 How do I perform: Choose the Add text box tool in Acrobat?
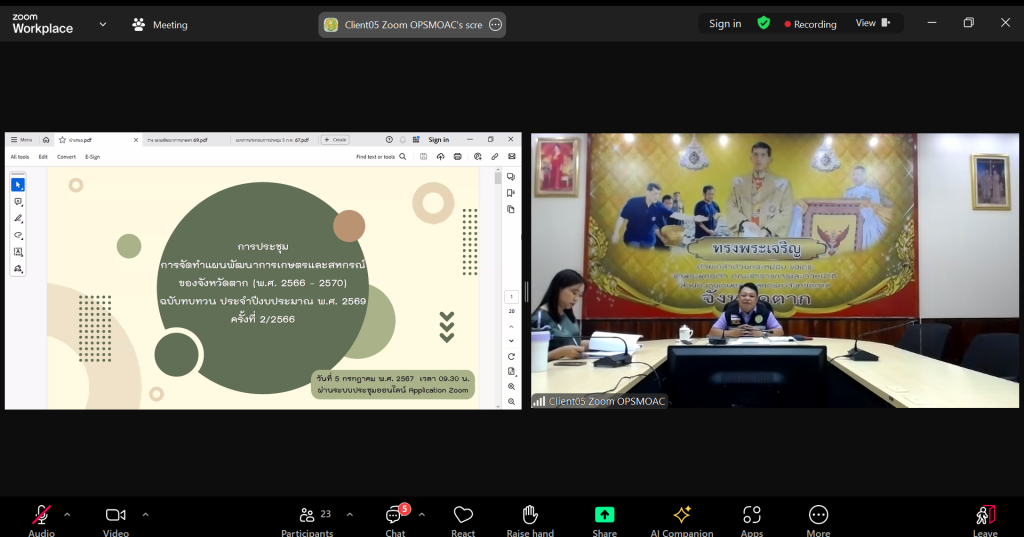(18, 252)
